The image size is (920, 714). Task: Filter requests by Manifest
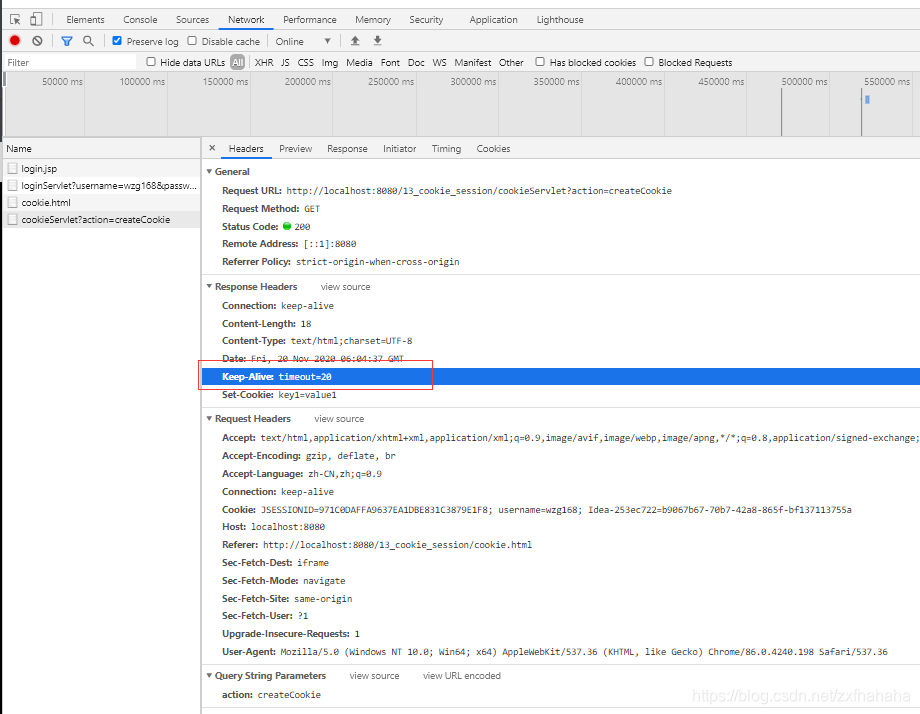[x=473, y=62]
